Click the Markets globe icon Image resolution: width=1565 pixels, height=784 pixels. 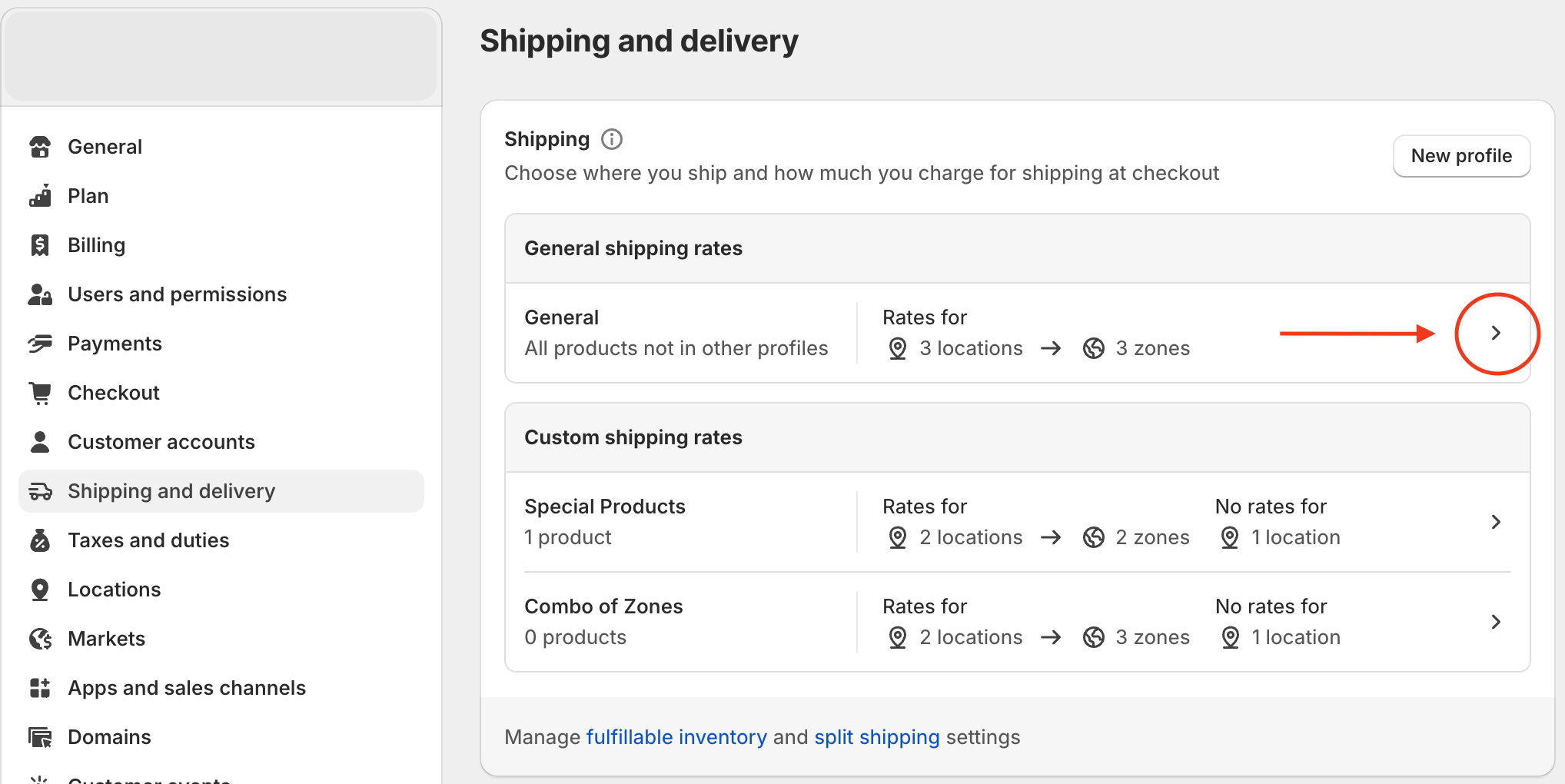pyautogui.click(x=40, y=639)
